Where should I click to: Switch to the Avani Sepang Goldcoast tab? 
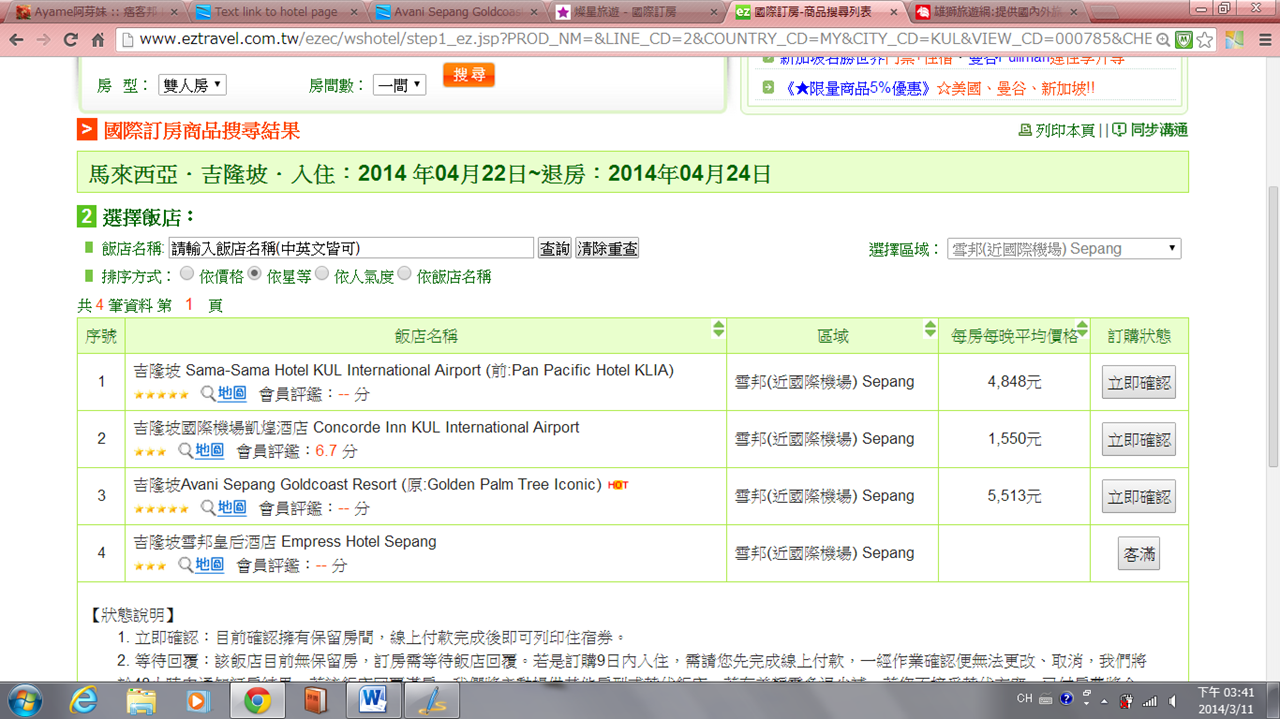coord(457,12)
